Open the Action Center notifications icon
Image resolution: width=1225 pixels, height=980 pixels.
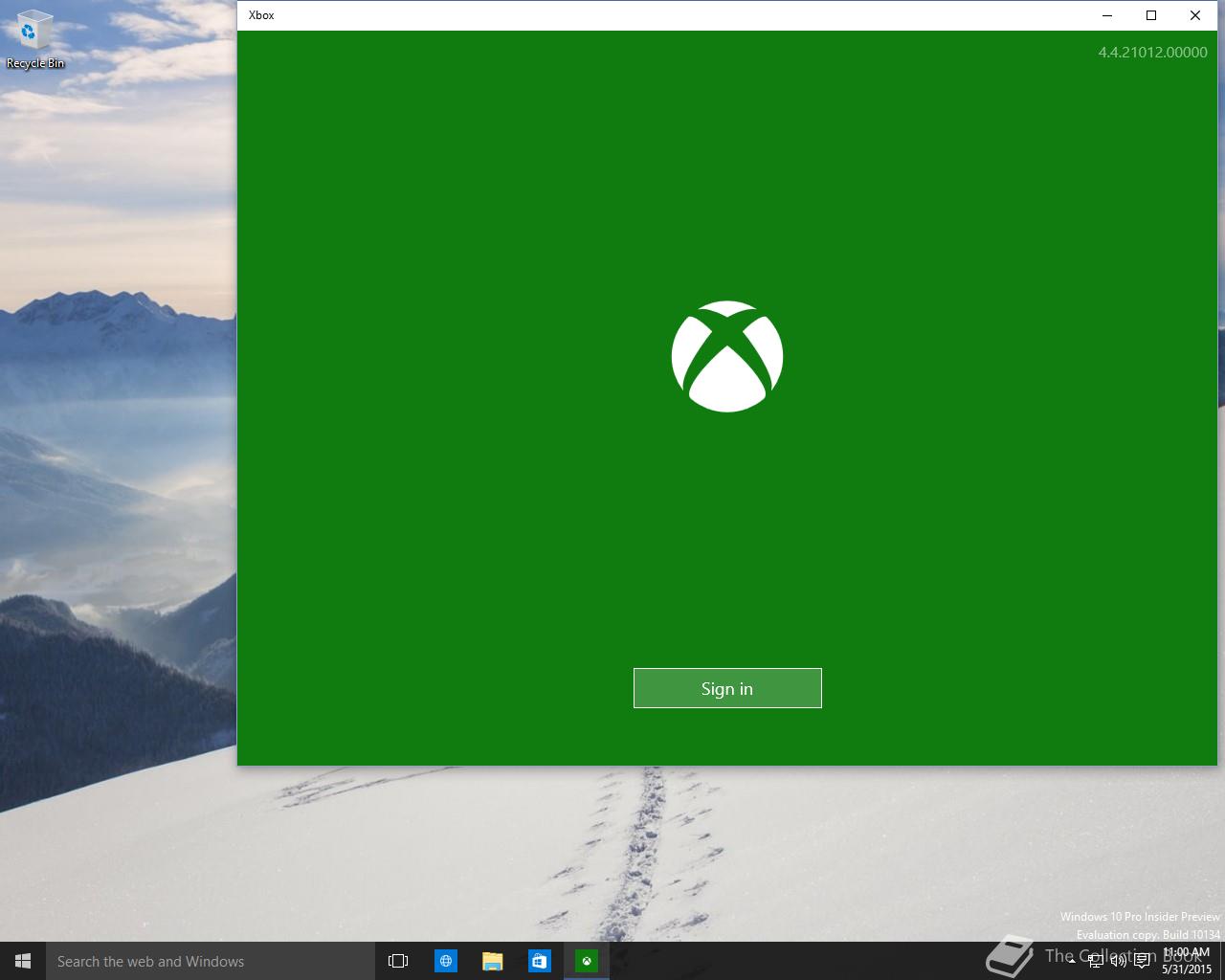[x=1142, y=962]
